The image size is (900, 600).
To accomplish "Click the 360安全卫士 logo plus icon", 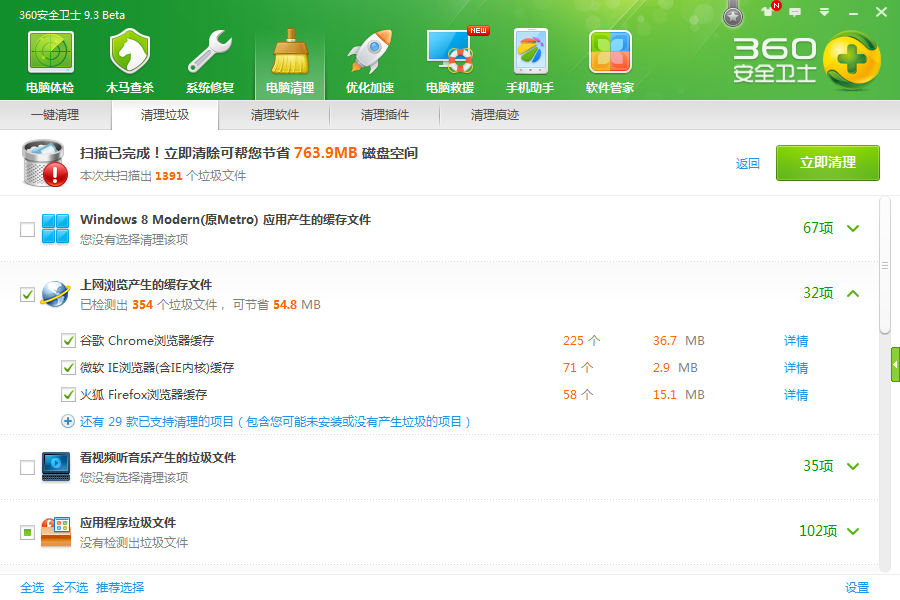I will [851, 60].
